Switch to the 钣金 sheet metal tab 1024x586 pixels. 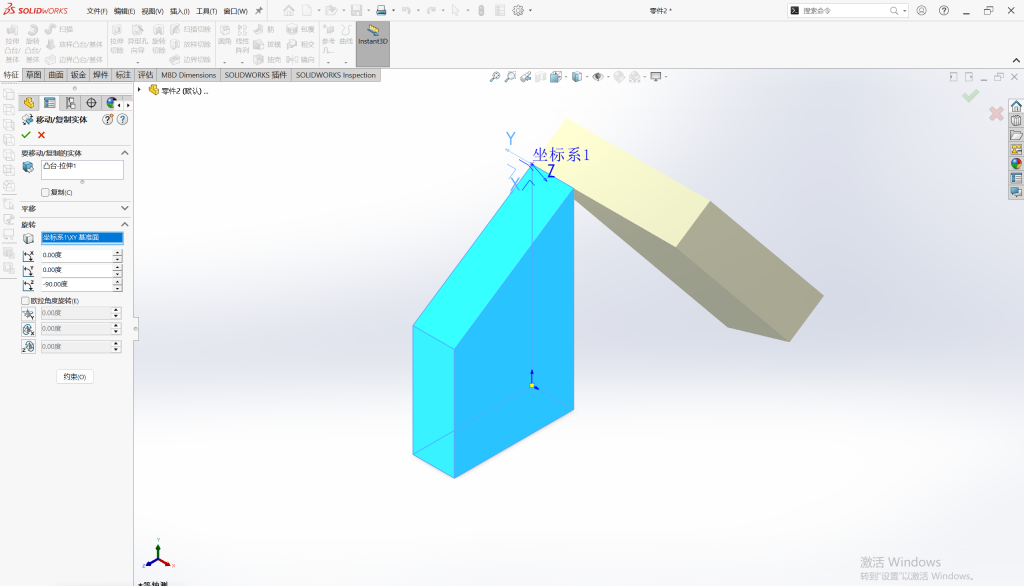(78, 75)
